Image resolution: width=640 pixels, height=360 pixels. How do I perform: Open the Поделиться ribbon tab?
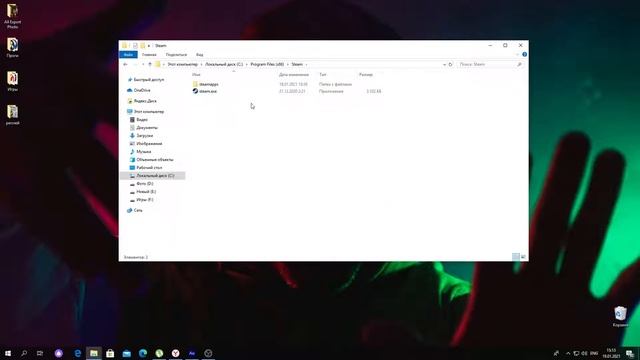point(176,55)
